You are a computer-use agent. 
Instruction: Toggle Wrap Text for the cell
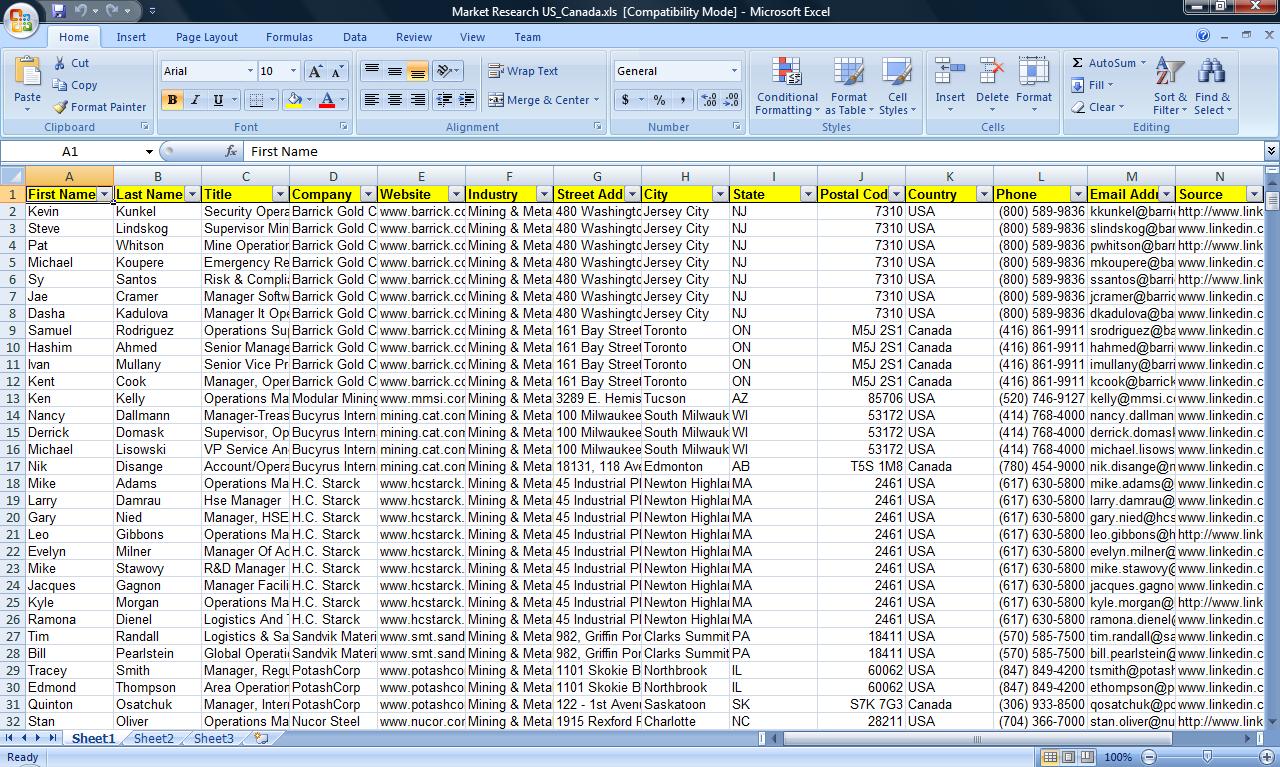pyautogui.click(x=523, y=71)
